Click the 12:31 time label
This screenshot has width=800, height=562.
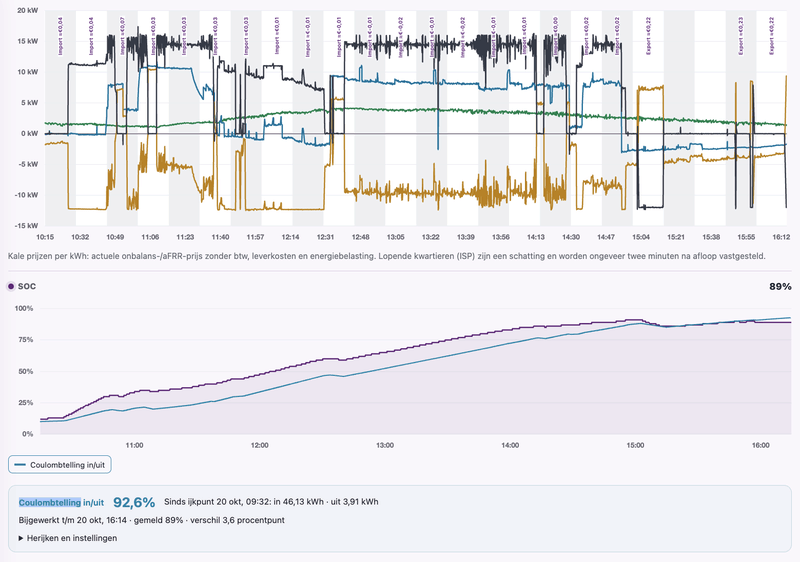(326, 237)
